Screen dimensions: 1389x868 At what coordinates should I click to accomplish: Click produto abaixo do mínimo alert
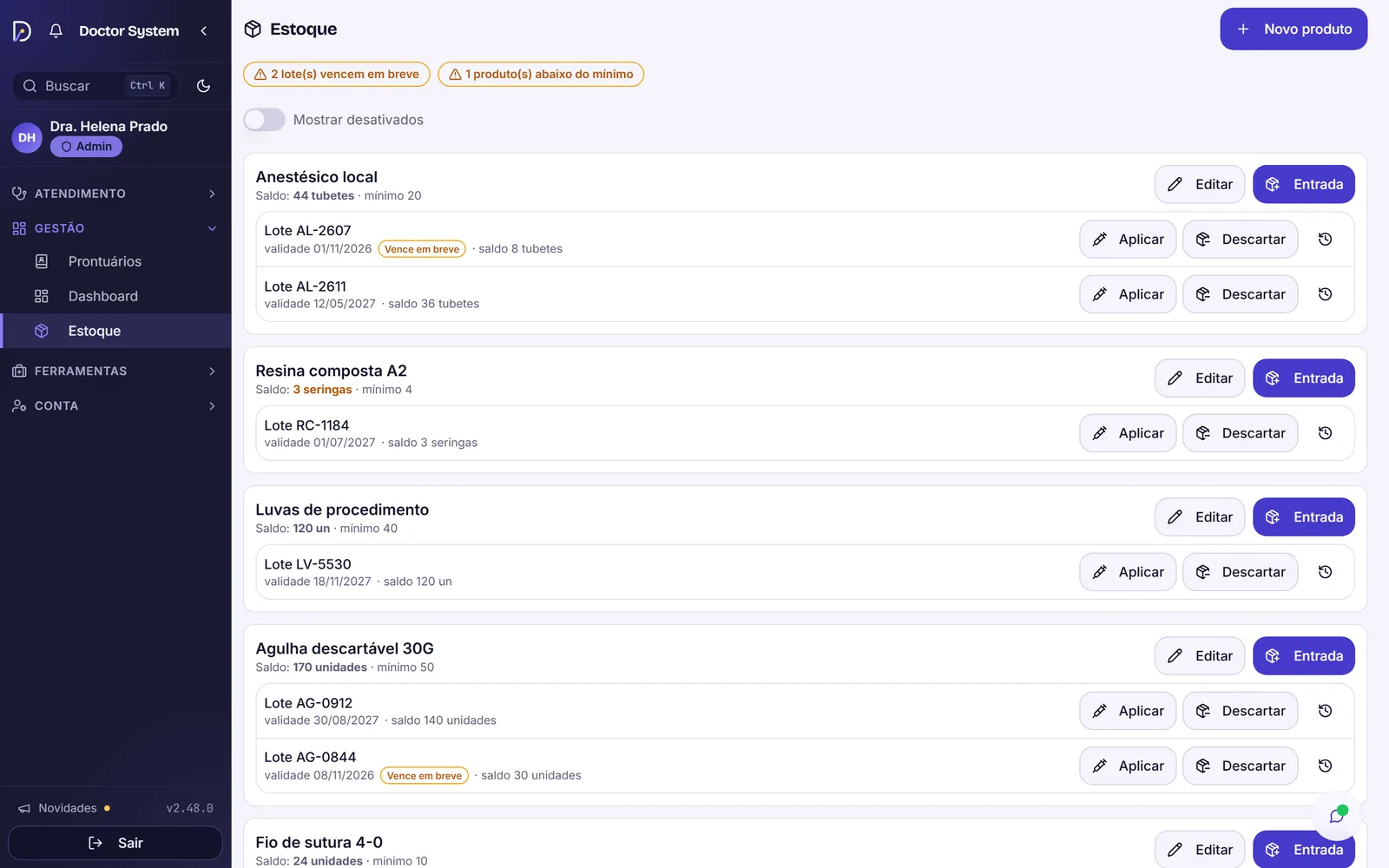pyautogui.click(x=541, y=74)
